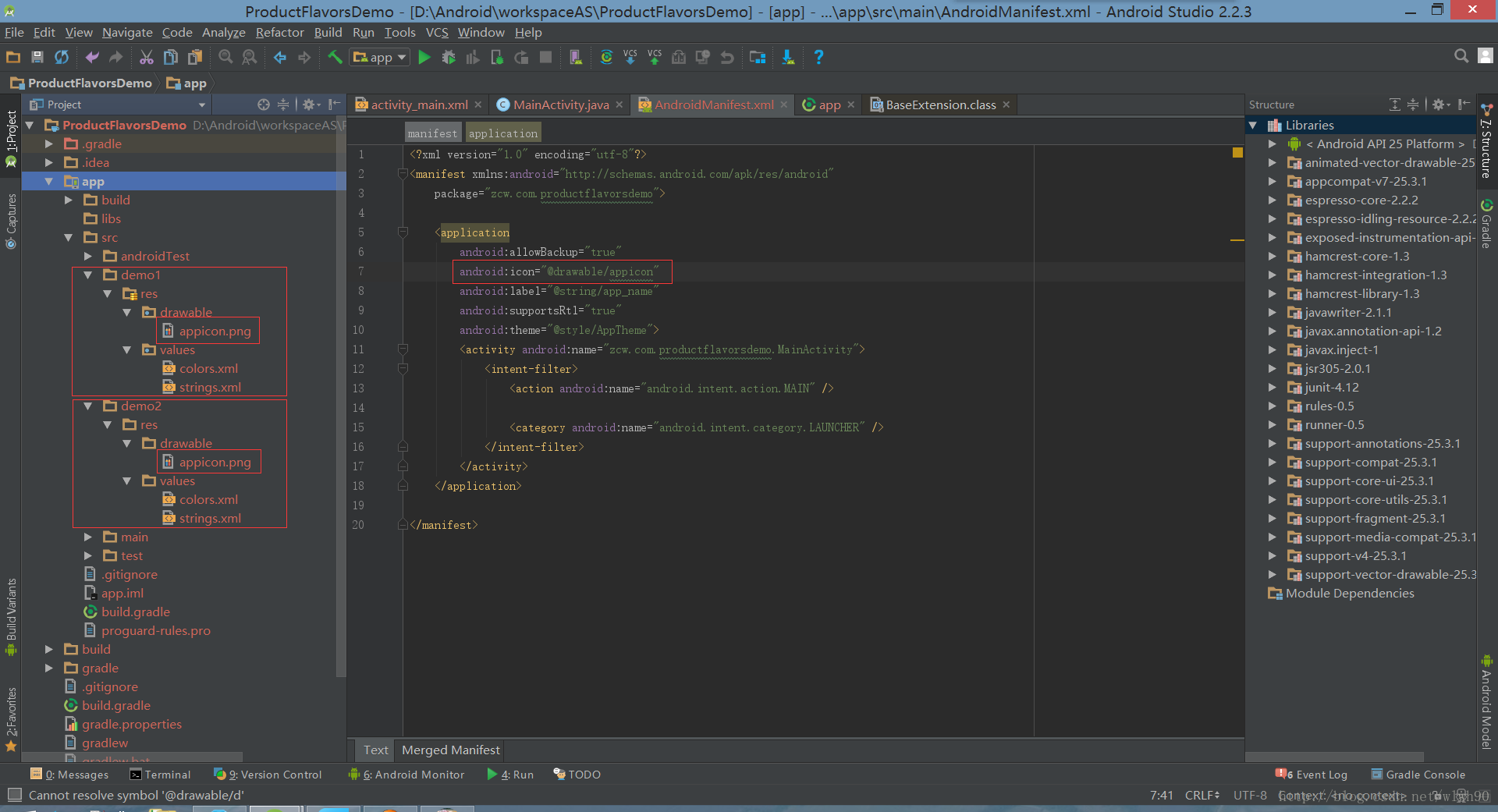This screenshot has height=812, width=1498.
Task: Open the Analyze menu
Action: pyautogui.click(x=223, y=32)
